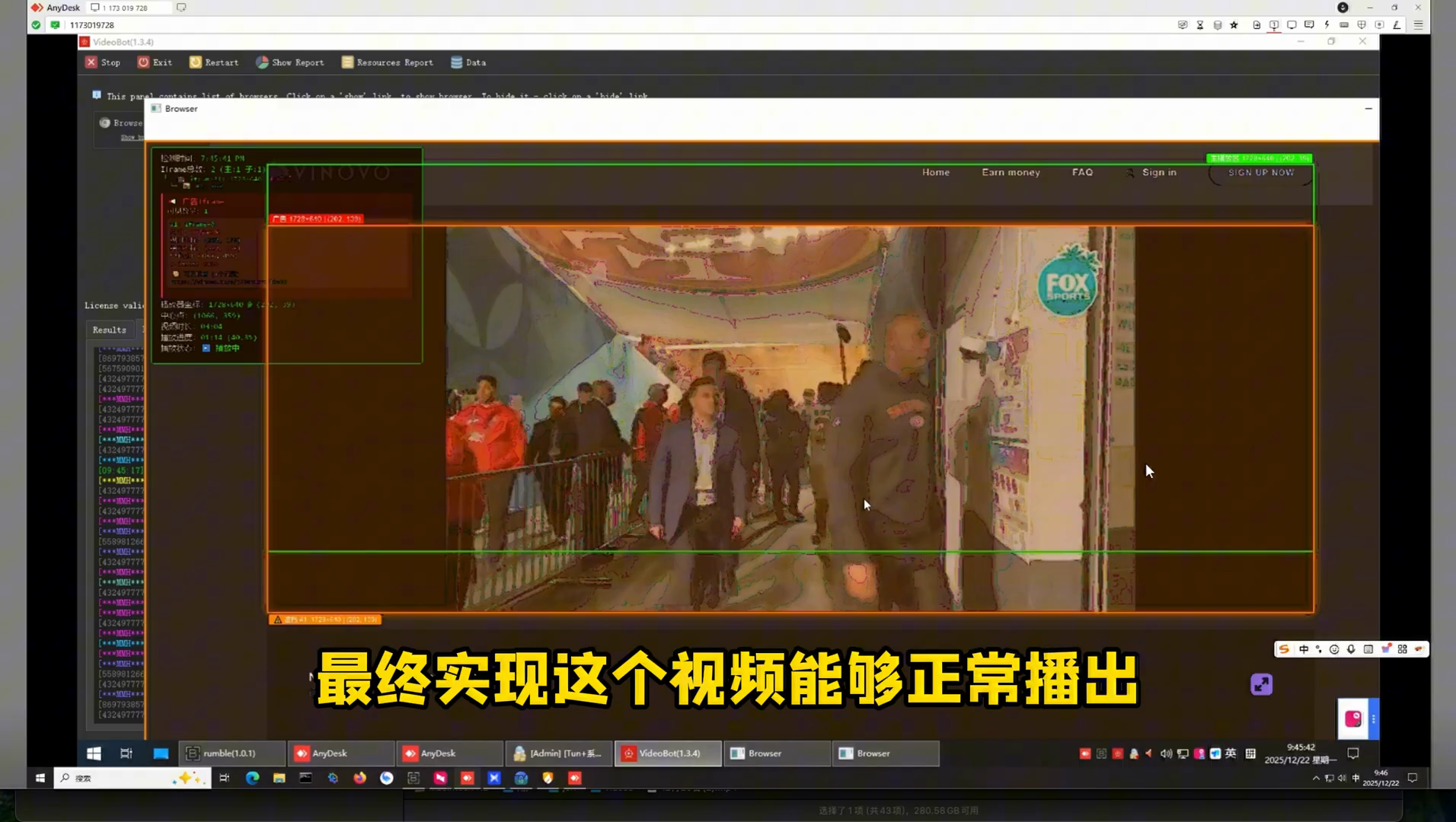Click the pink floating widget icon
The width and height of the screenshot is (1456, 822).
tap(1353, 718)
